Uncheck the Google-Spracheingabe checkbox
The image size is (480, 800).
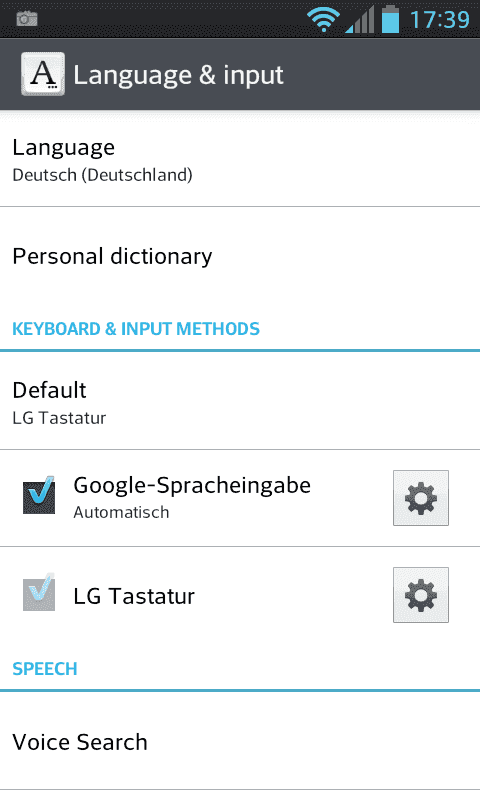[39, 495]
